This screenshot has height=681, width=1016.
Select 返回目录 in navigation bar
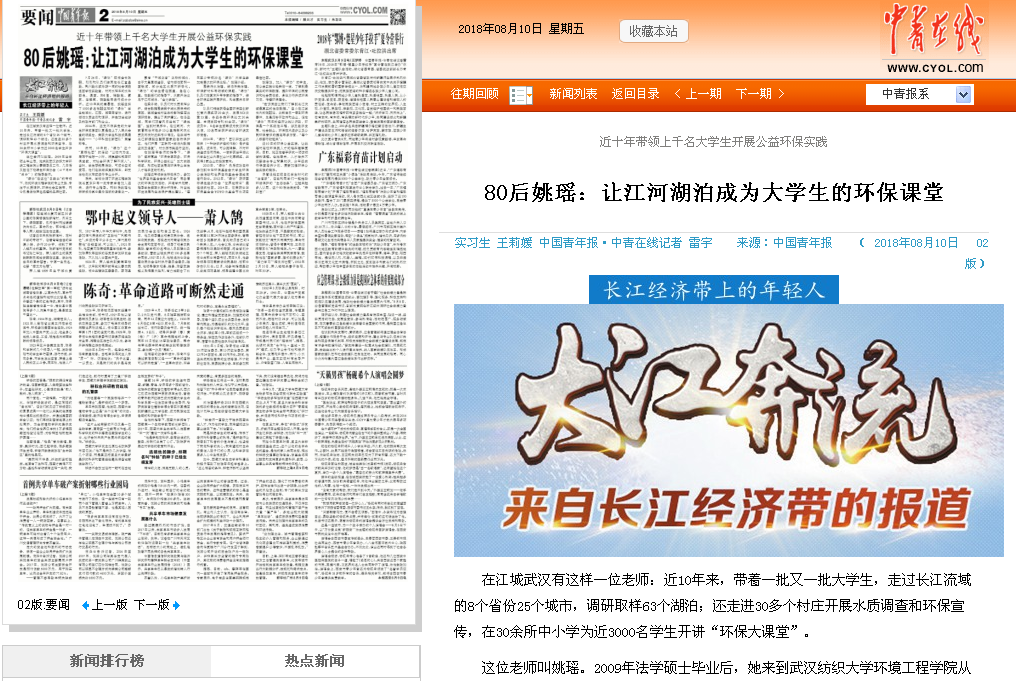tap(635, 94)
